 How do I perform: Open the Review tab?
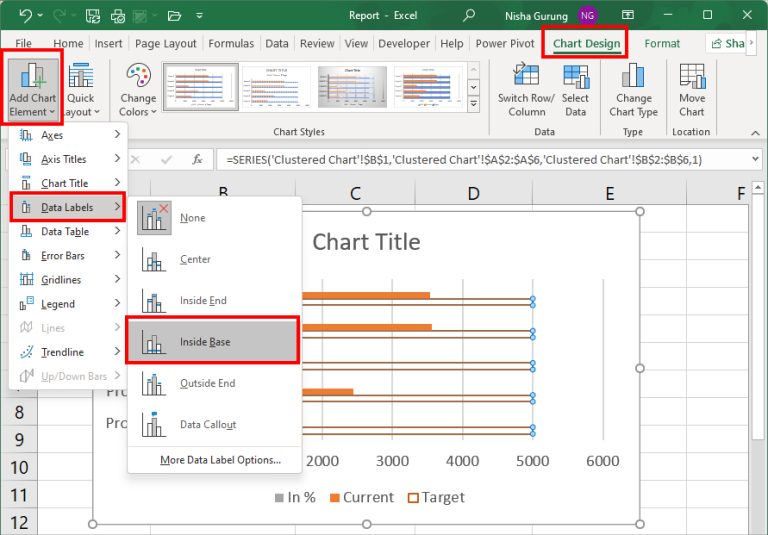[317, 44]
